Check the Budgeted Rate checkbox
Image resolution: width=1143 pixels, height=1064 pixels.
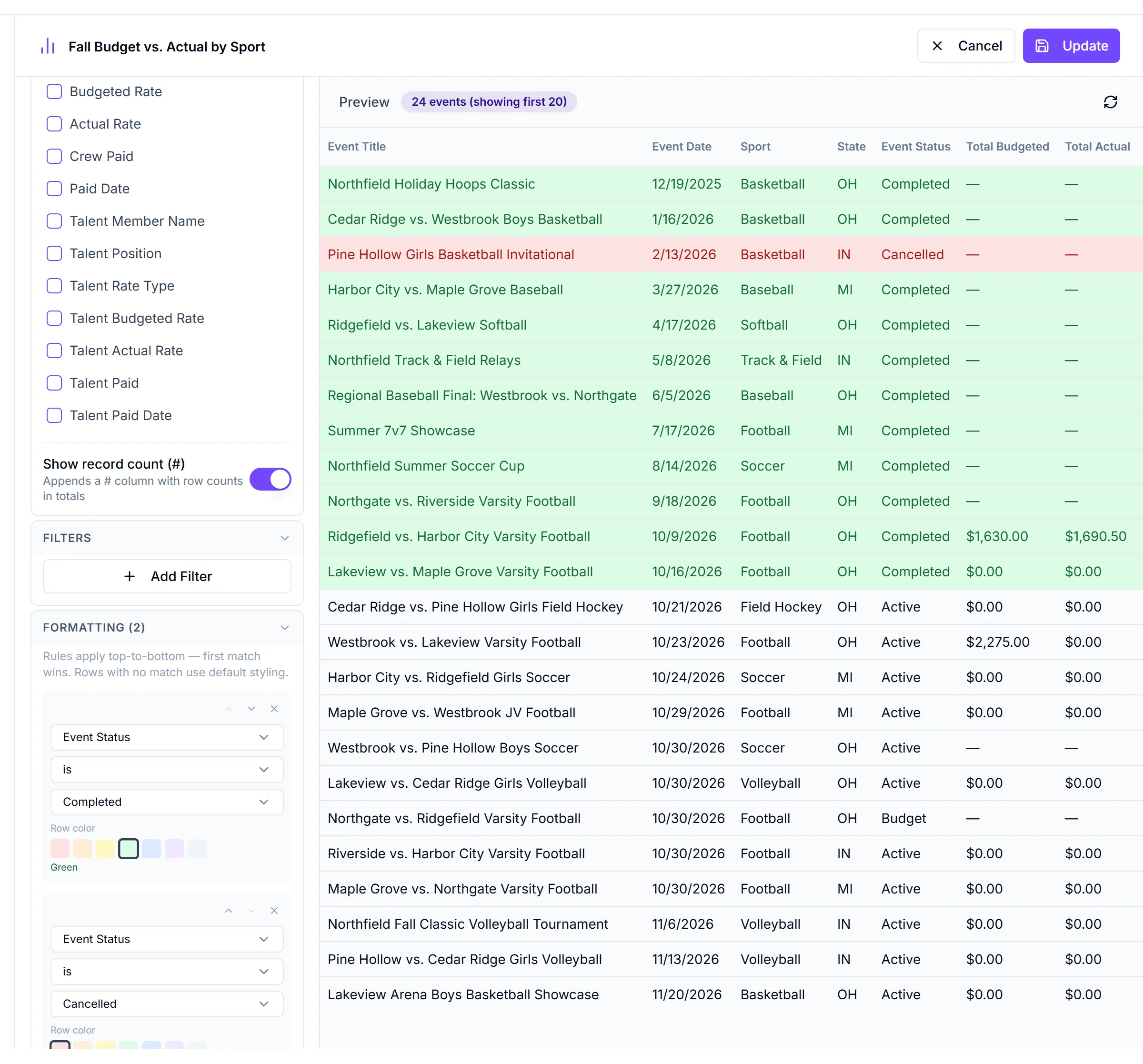click(54, 91)
